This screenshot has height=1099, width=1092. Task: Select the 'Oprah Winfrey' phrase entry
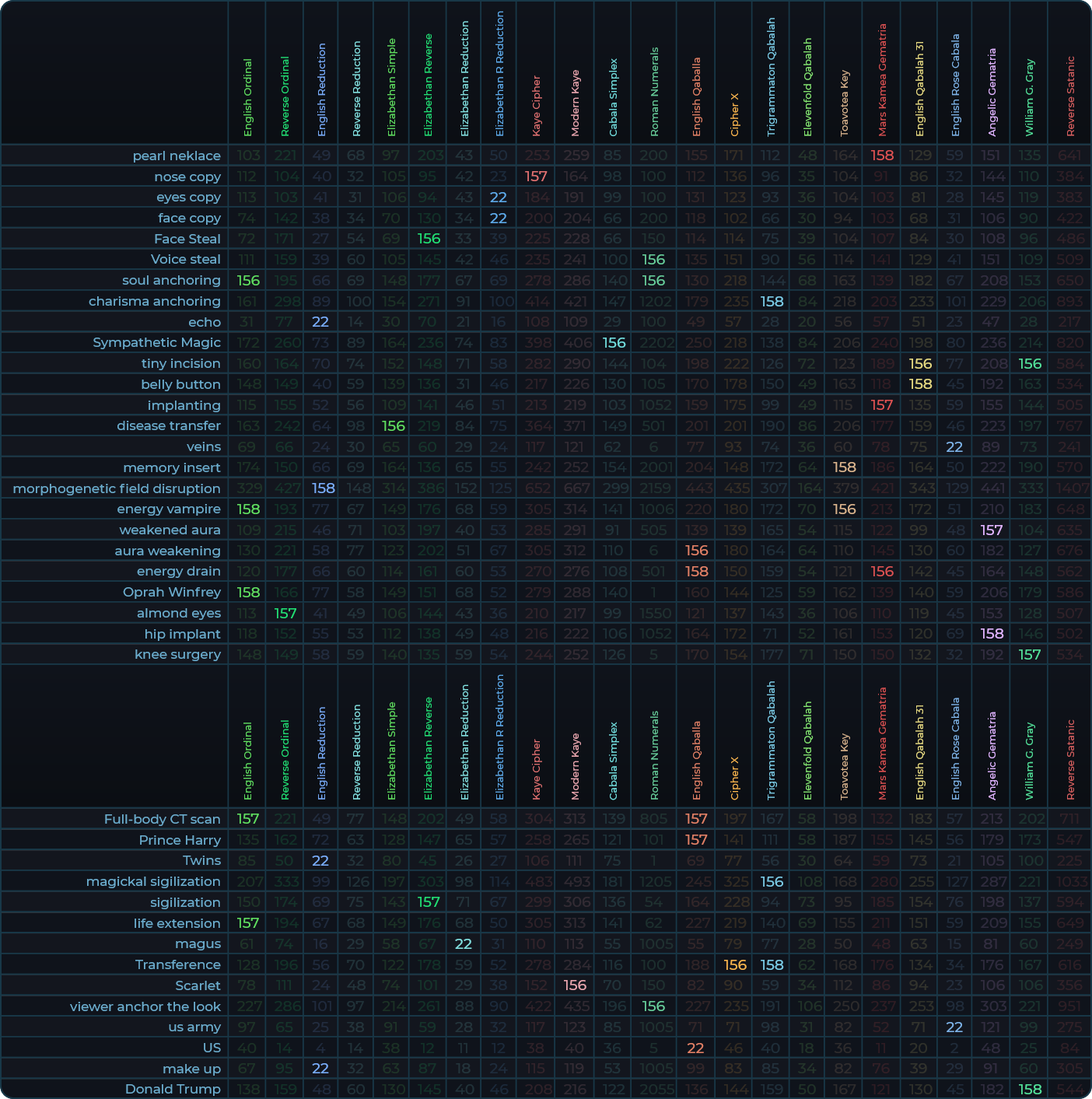point(172,592)
